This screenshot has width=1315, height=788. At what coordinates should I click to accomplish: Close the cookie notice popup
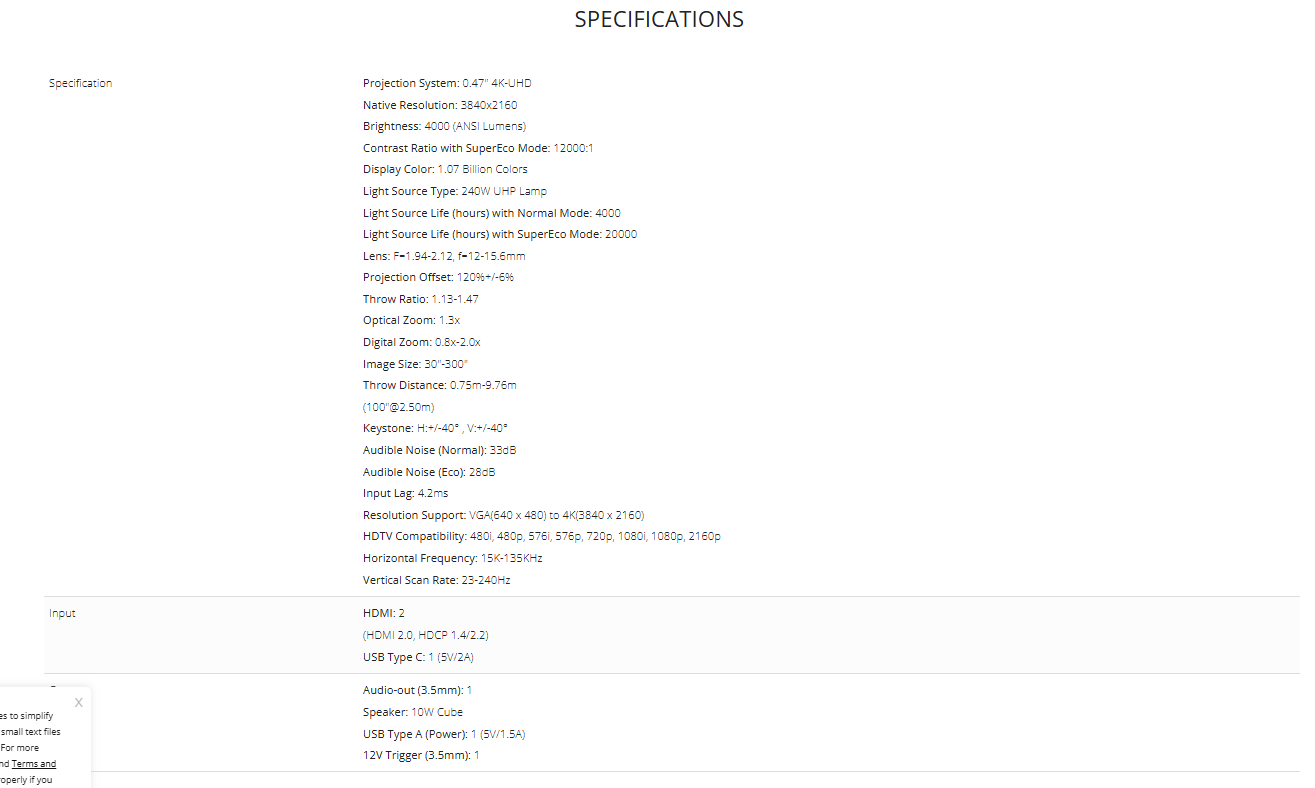(79, 703)
